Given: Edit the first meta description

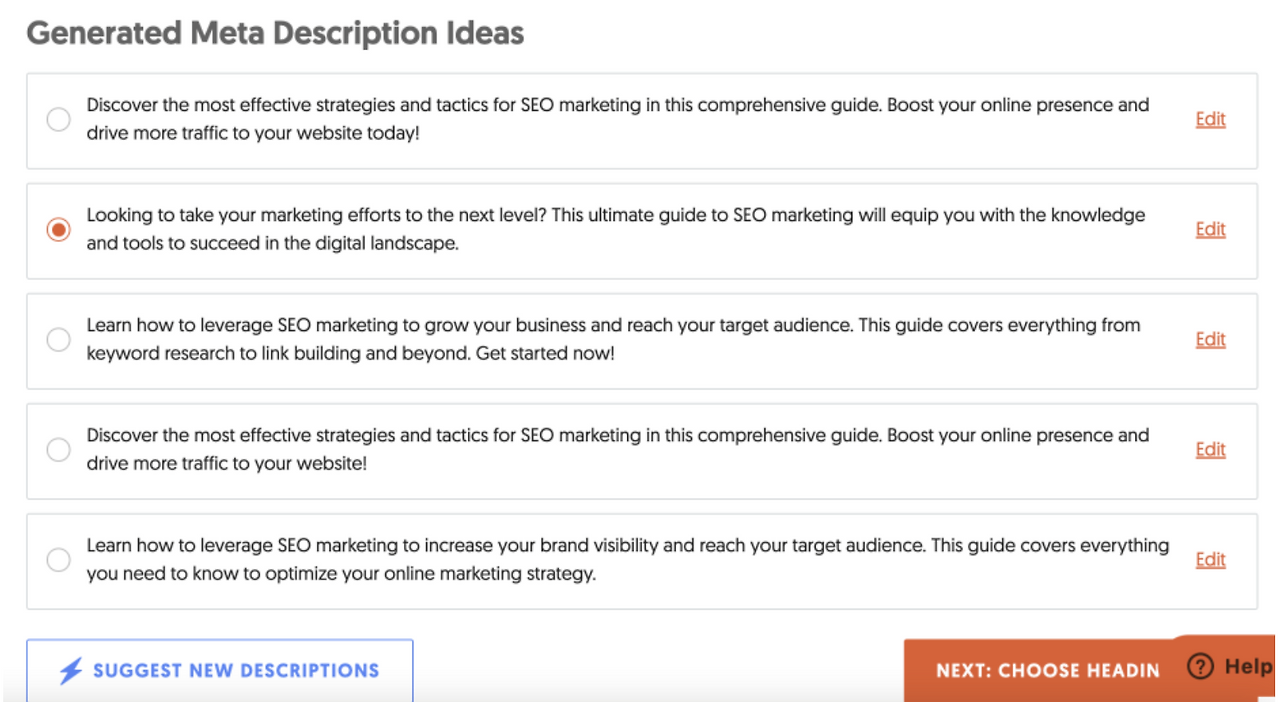Looking at the screenshot, I should tap(1210, 119).
